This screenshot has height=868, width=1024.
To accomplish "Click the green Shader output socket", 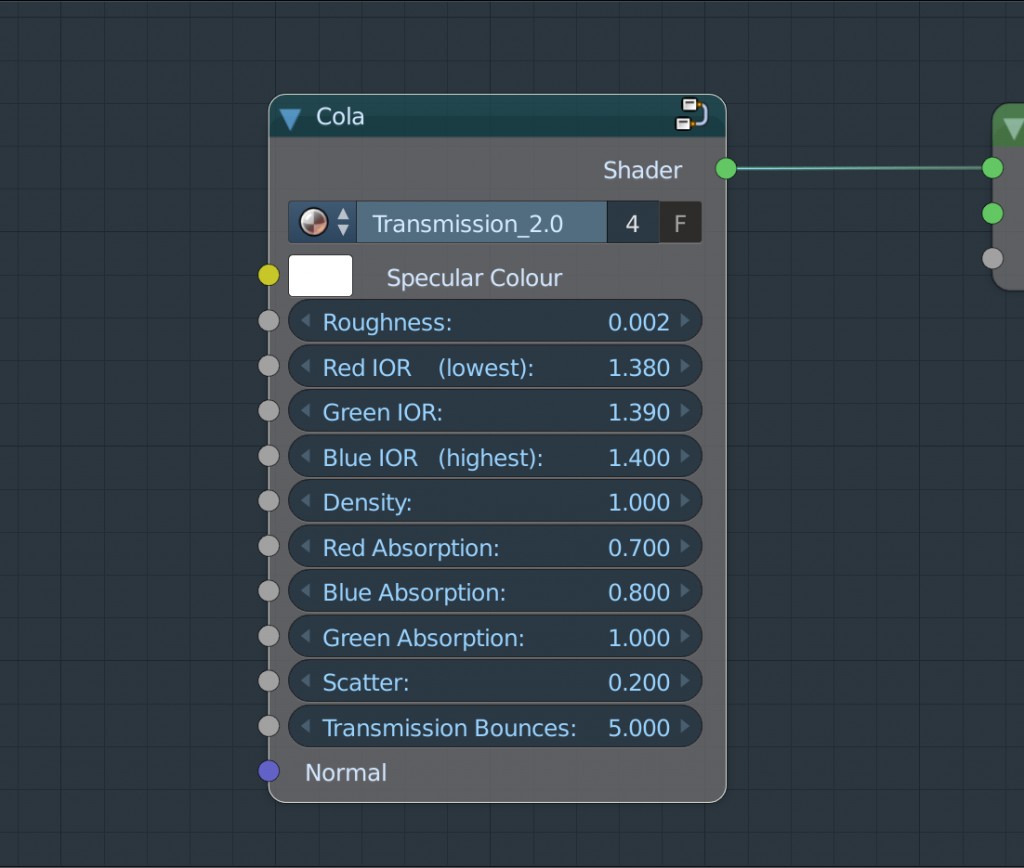I will [724, 169].
